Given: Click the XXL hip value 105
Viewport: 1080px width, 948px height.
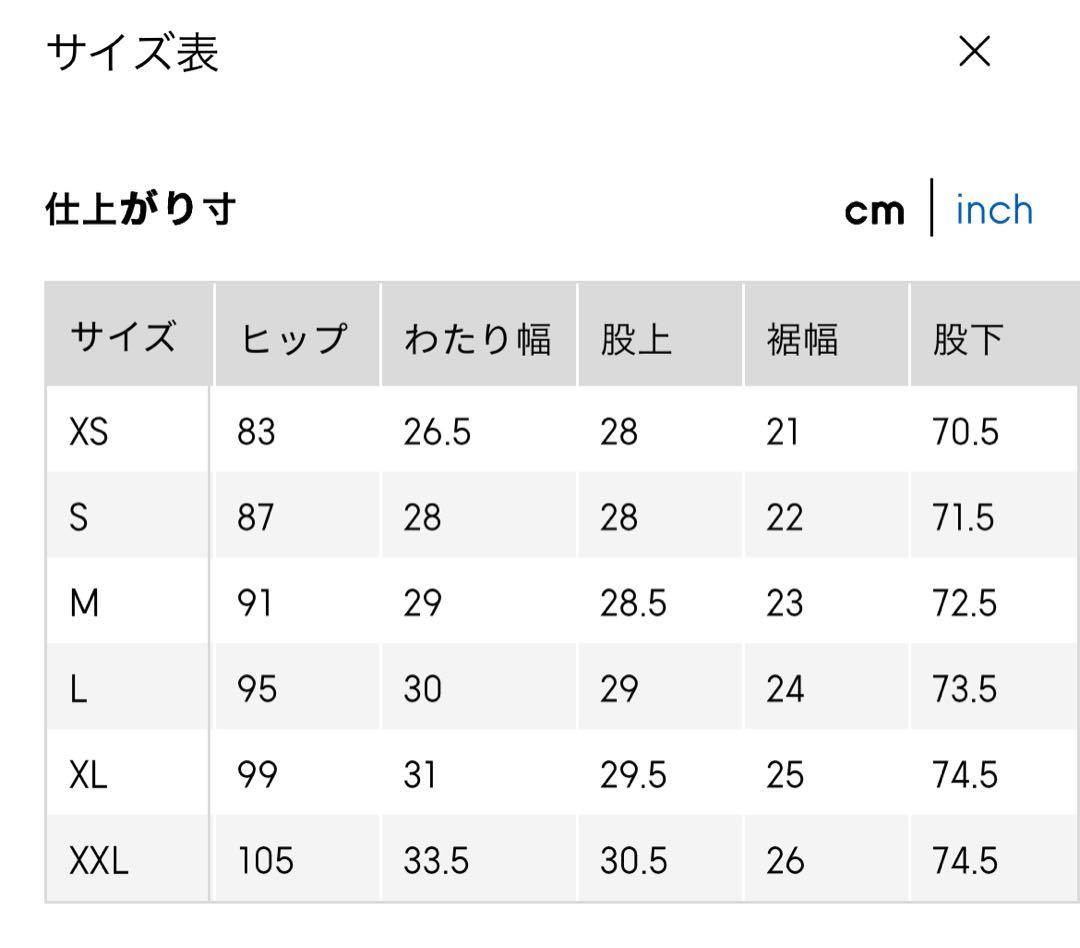Looking at the screenshot, I should [x=266, y=861].
